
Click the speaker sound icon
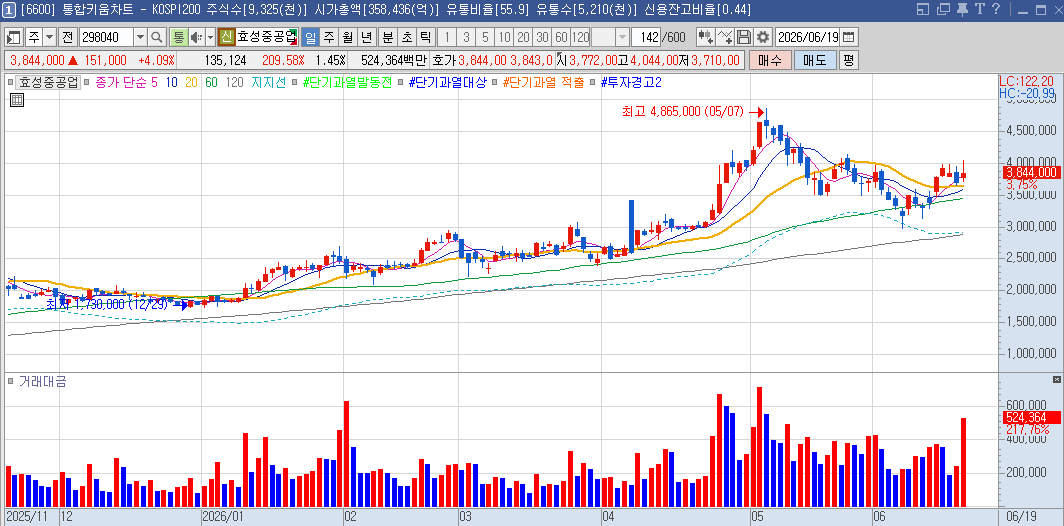tap(197, 37)
